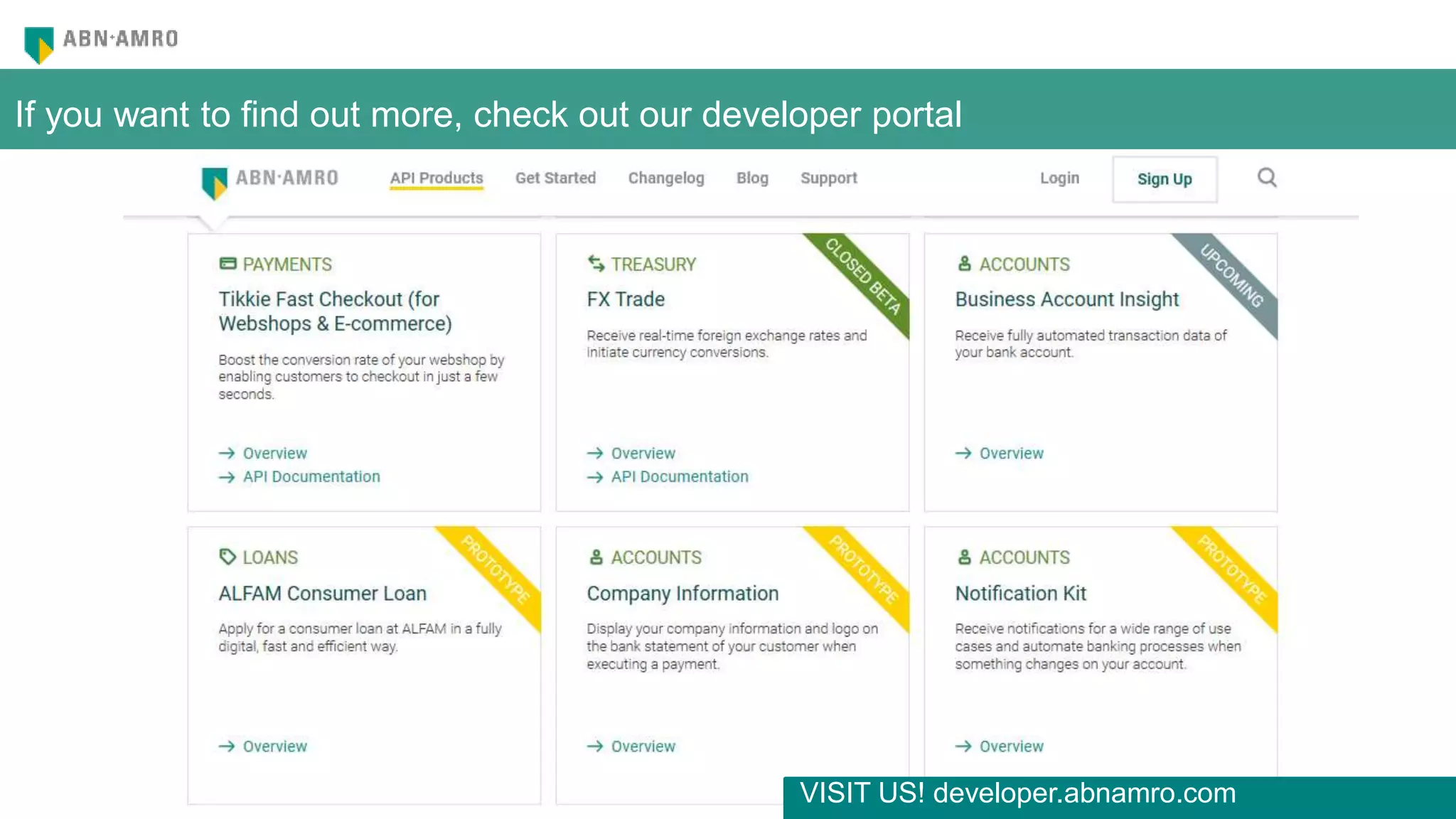Open the API Products tab
1456x819 pixels.
pos(437,178)
